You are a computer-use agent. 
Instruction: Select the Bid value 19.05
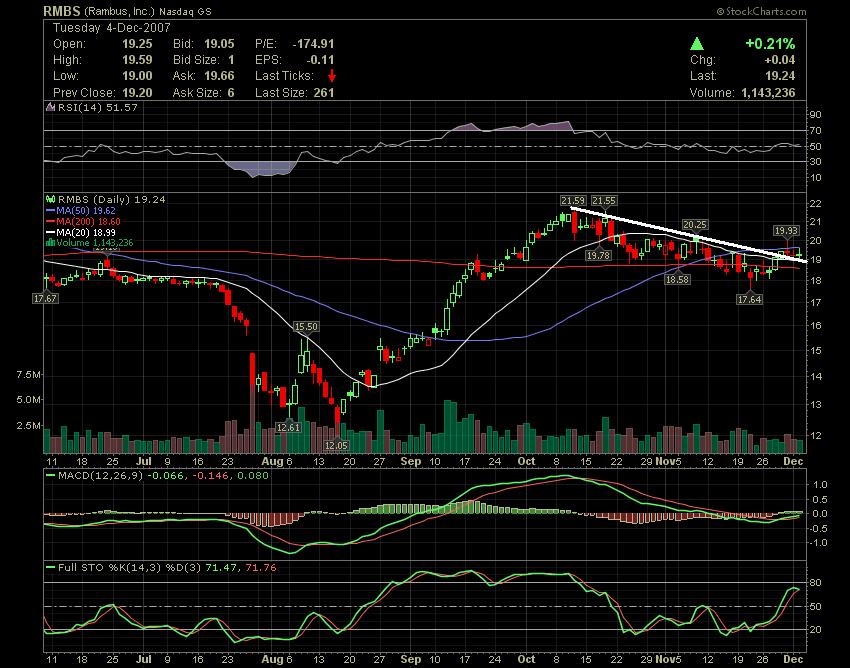click(220, 44)
